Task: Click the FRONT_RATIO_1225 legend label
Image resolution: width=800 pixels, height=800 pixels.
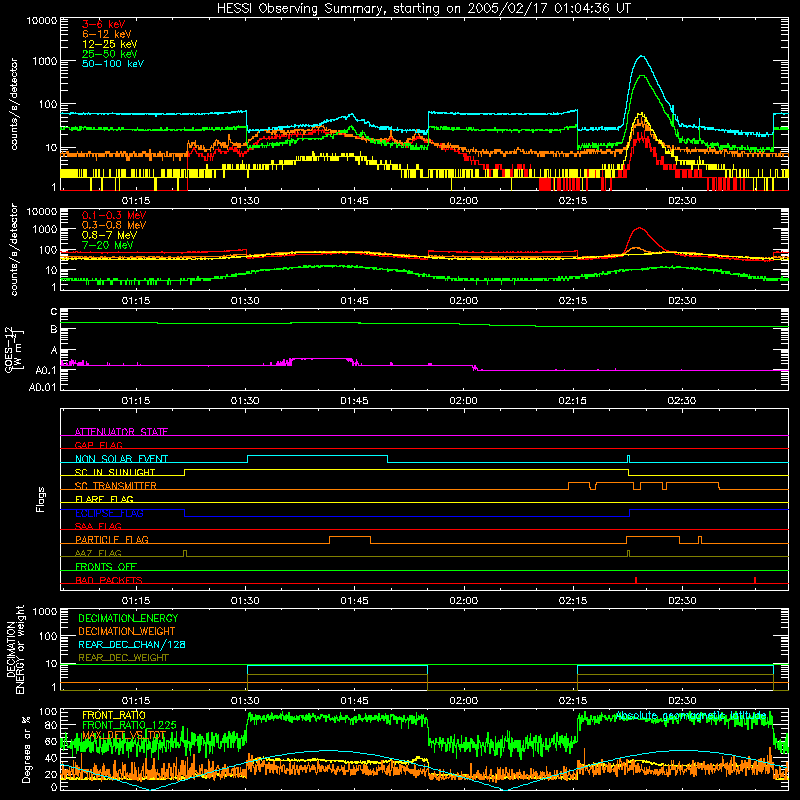Action: pos(129,725)
